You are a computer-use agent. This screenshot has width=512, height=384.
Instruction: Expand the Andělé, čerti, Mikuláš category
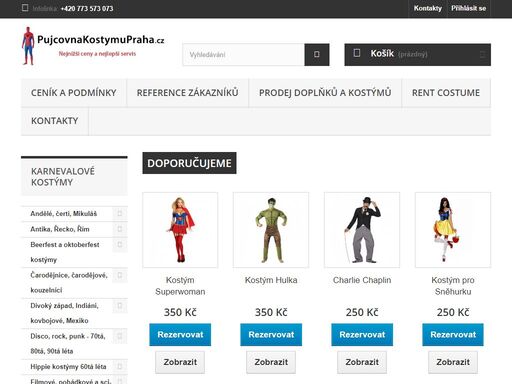click(x=120, y=213)
